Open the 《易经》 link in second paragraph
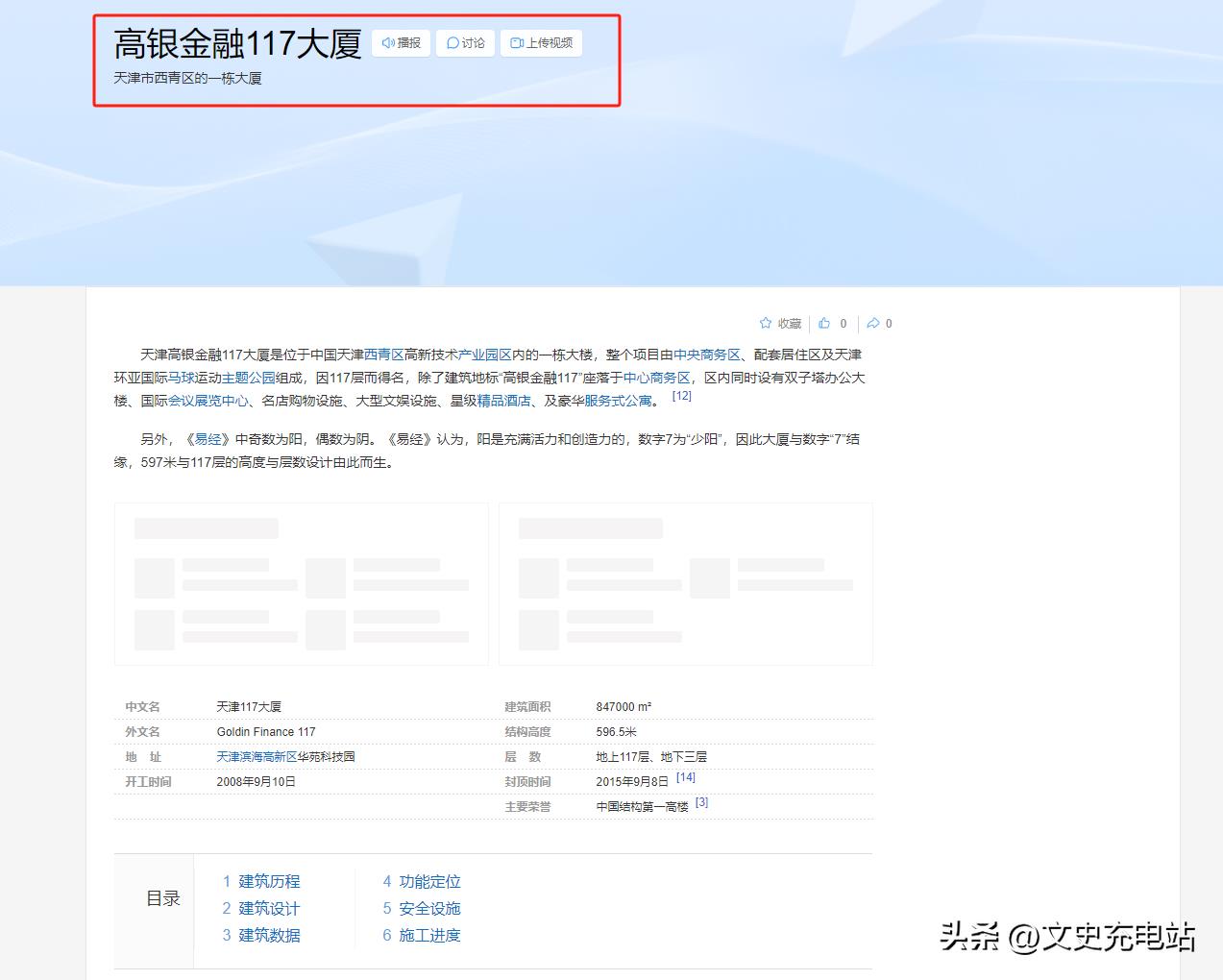Image resolution: width=1223 pixels, height=980 pixels. 208,439
